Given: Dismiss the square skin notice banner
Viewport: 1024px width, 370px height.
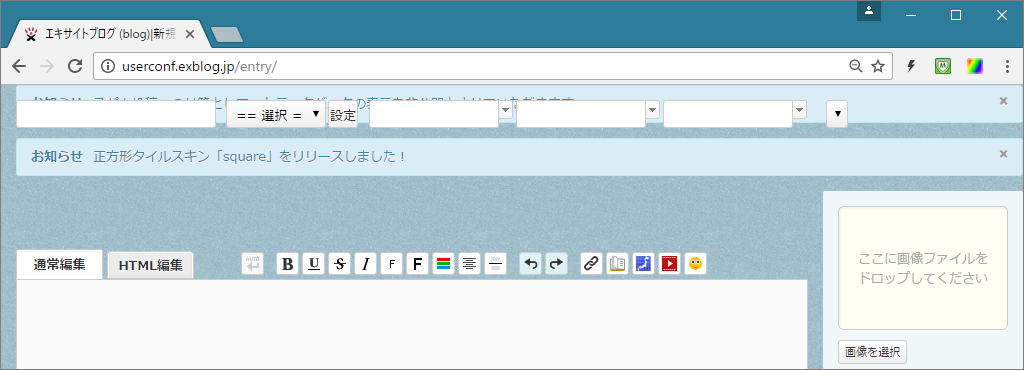Looking at the screenshot, I should [1004, 154].
